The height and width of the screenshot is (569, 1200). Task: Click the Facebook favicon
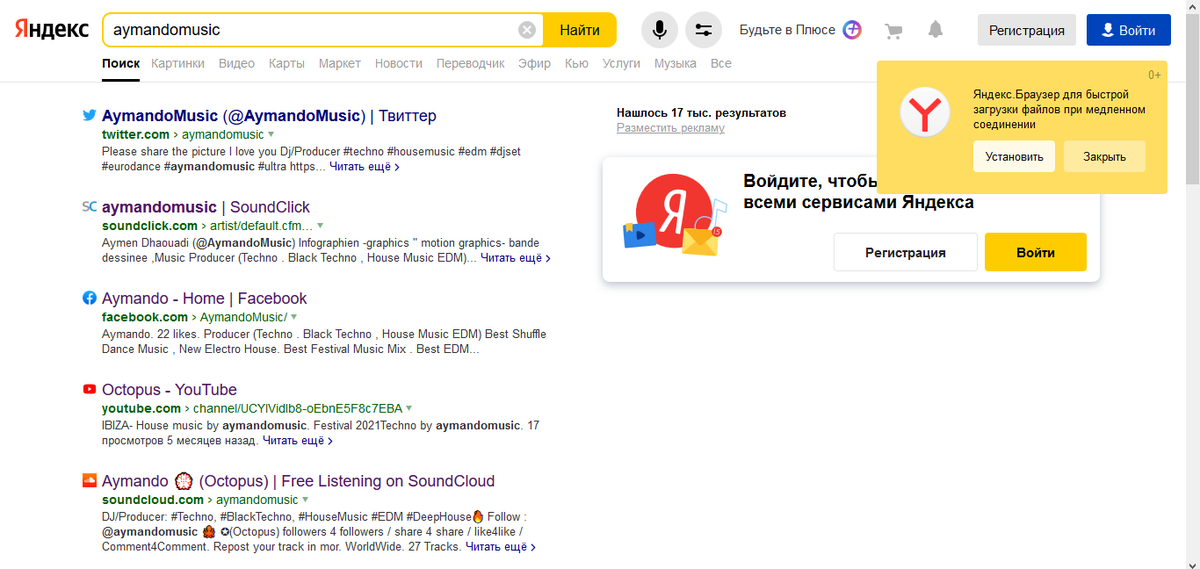pyautogui.click(x=89, y=298)
